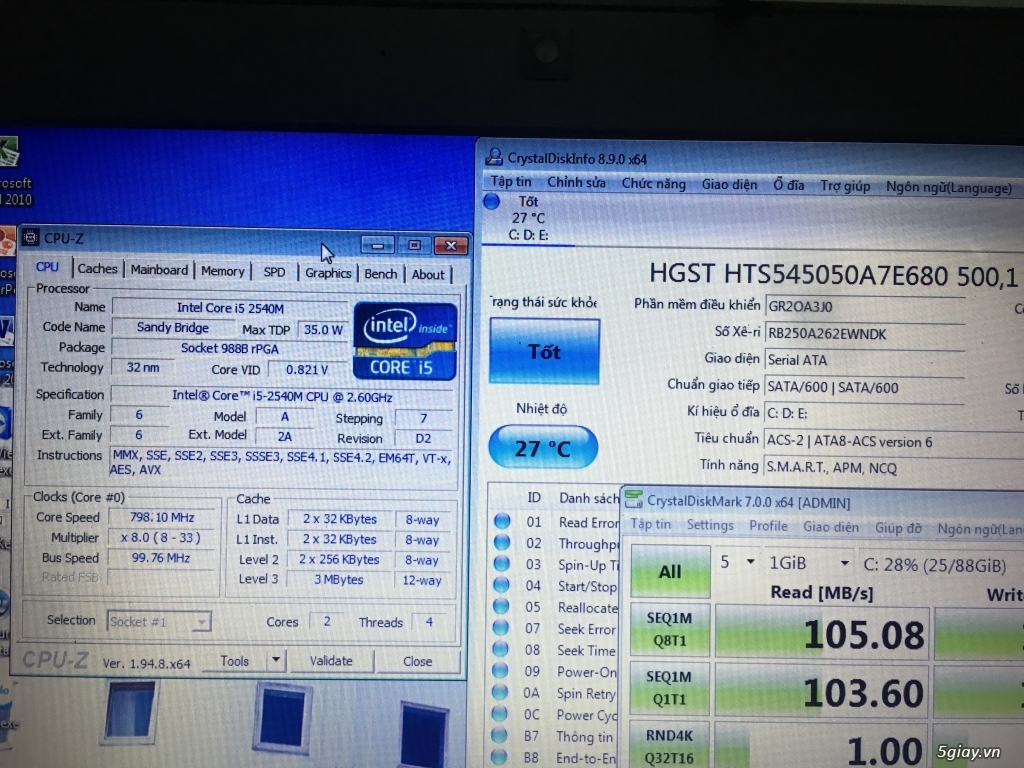Open the Memory tab in CPU-Z
Image resolution: width=1024 pixels, height=768 pixels.
tap(223, 271)
